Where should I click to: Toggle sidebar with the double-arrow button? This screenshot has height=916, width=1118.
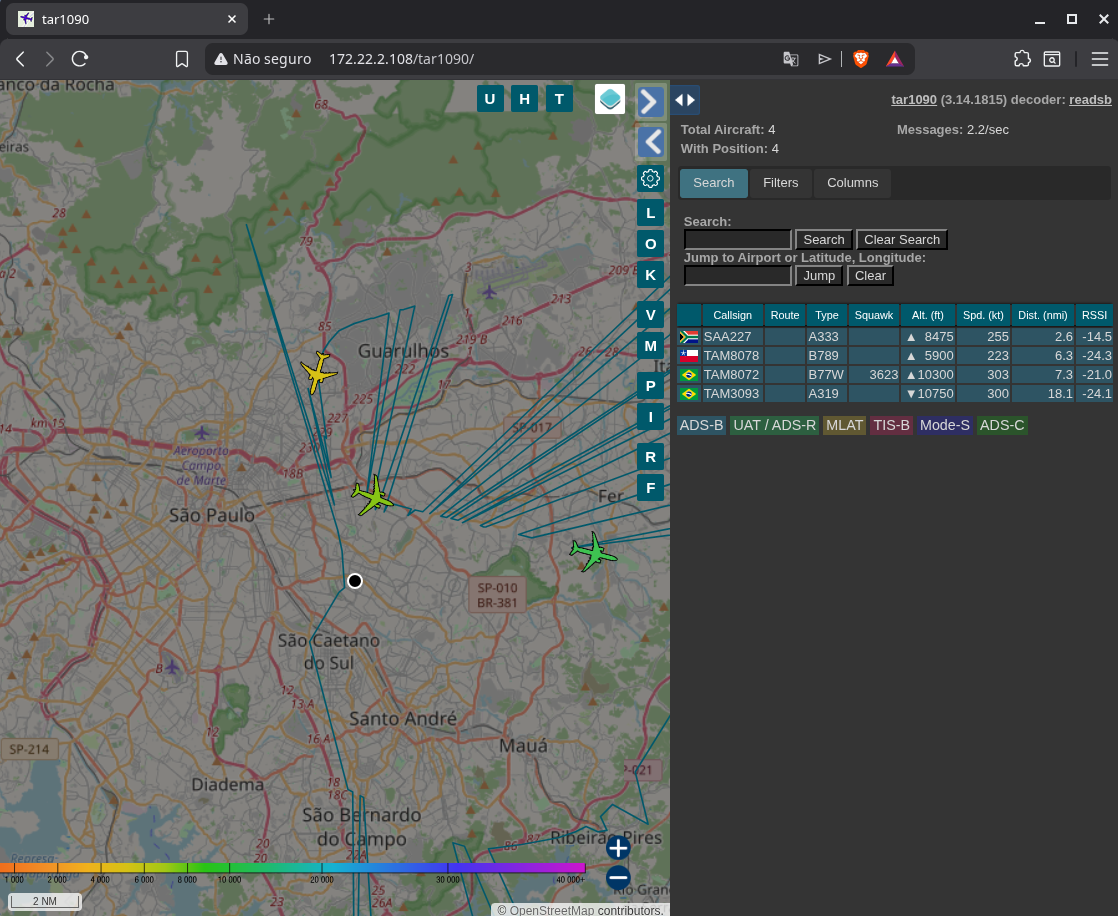point(685,100)
